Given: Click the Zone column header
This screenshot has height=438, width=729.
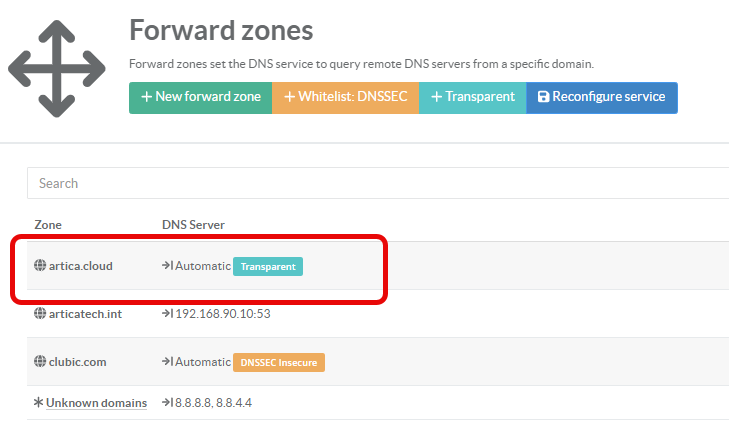Looking at the screenshot, I should click(48, 225).
